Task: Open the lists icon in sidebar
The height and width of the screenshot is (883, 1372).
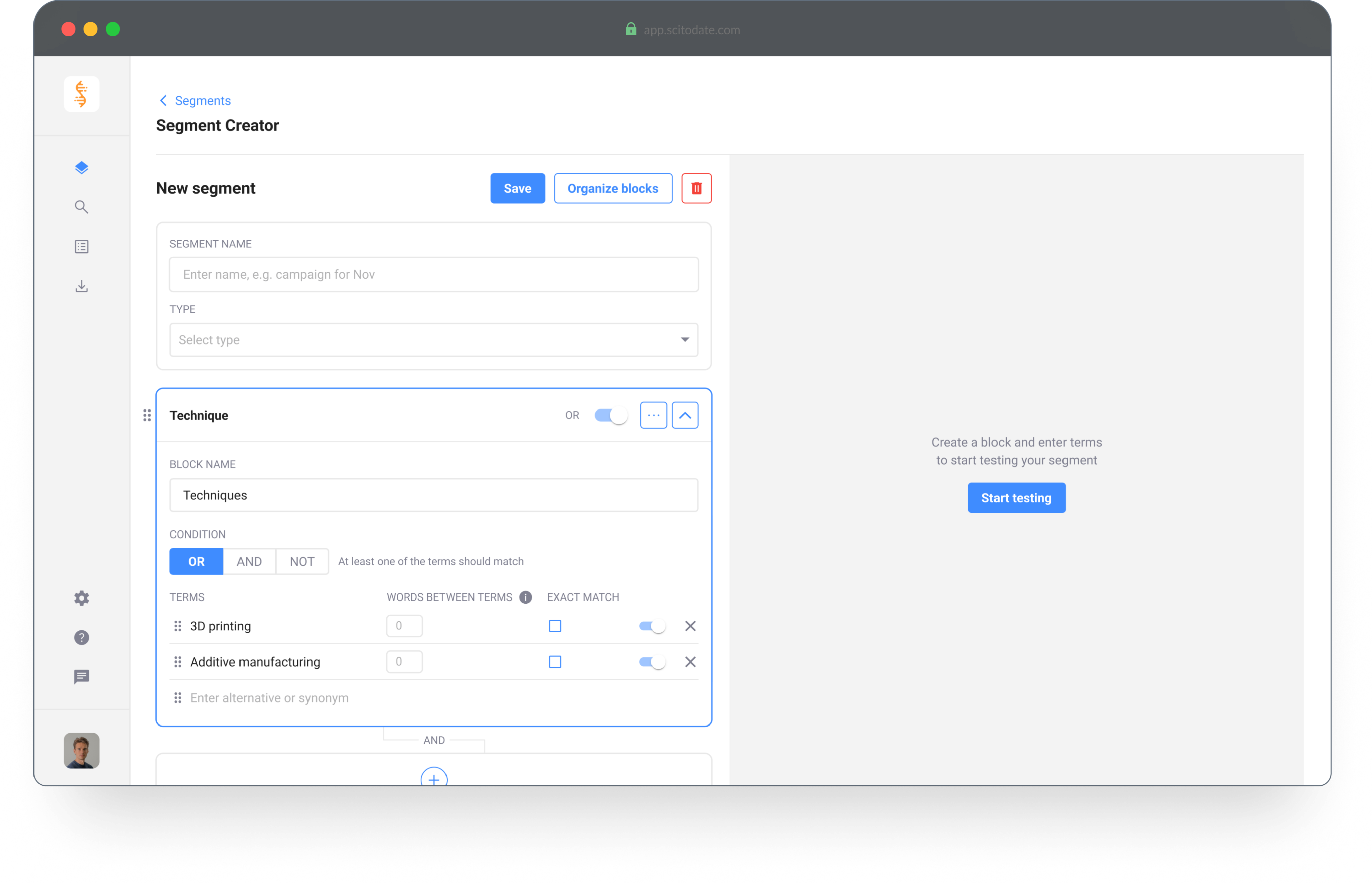Action: pos(81,247)
